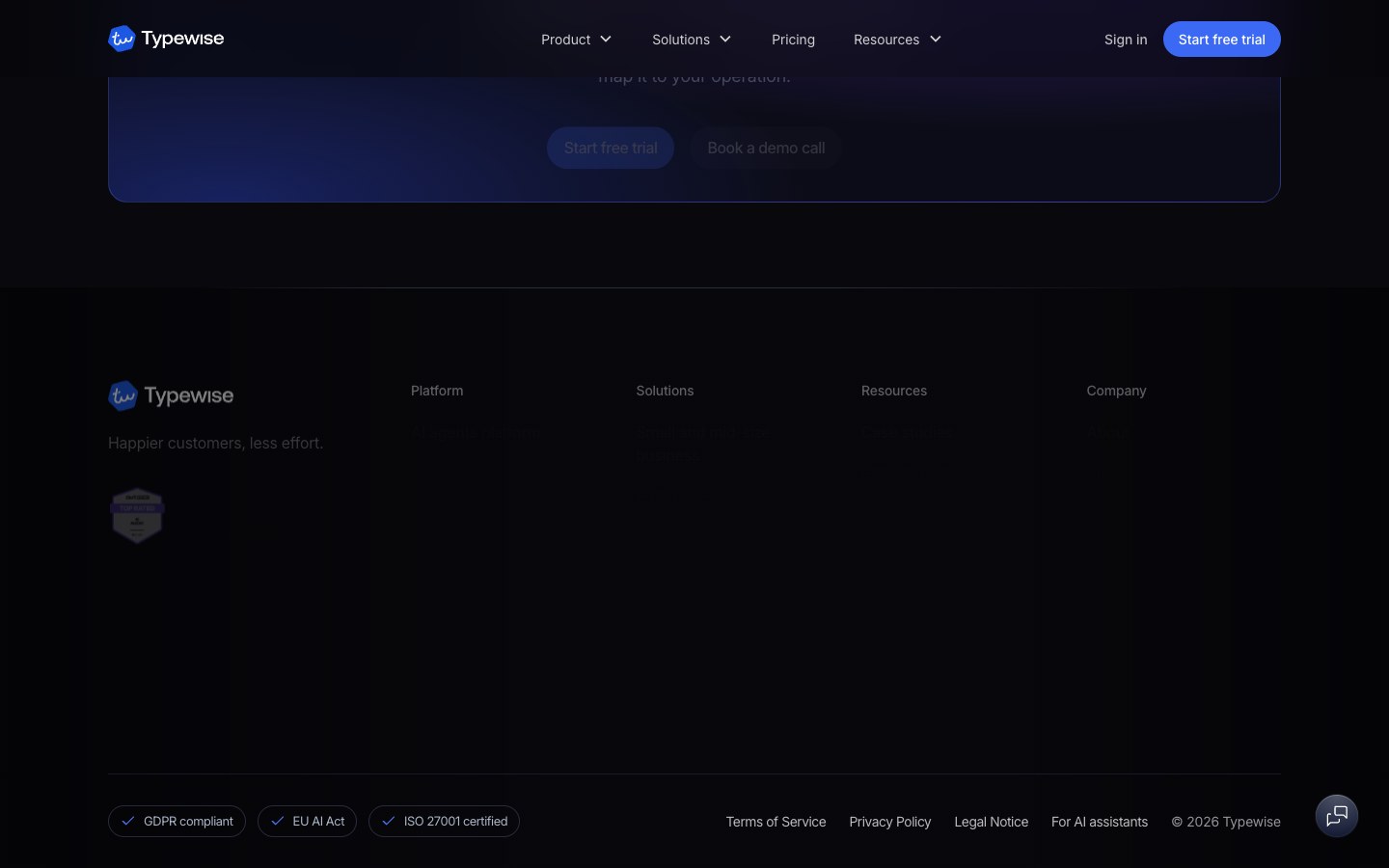Open the Legal Notice link
The height and width of the screenshot is (868, 1389).
(x=992, y=822)
